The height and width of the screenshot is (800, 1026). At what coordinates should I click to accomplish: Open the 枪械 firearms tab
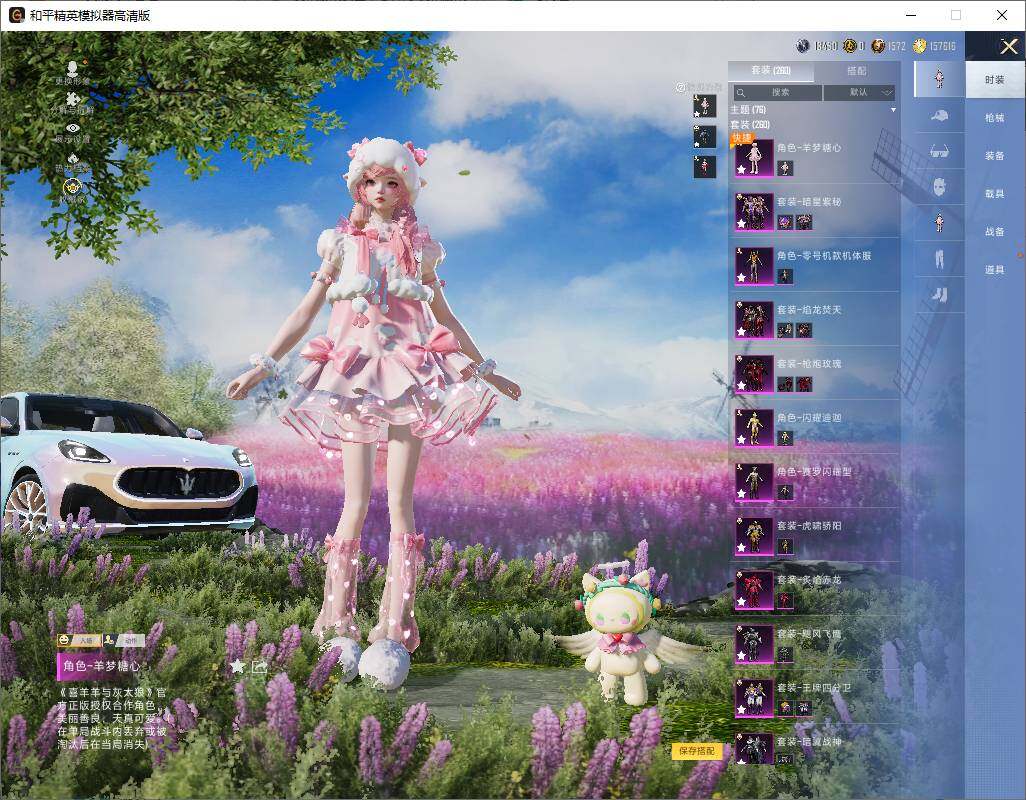pyautogui.click(x=995, y=118)
